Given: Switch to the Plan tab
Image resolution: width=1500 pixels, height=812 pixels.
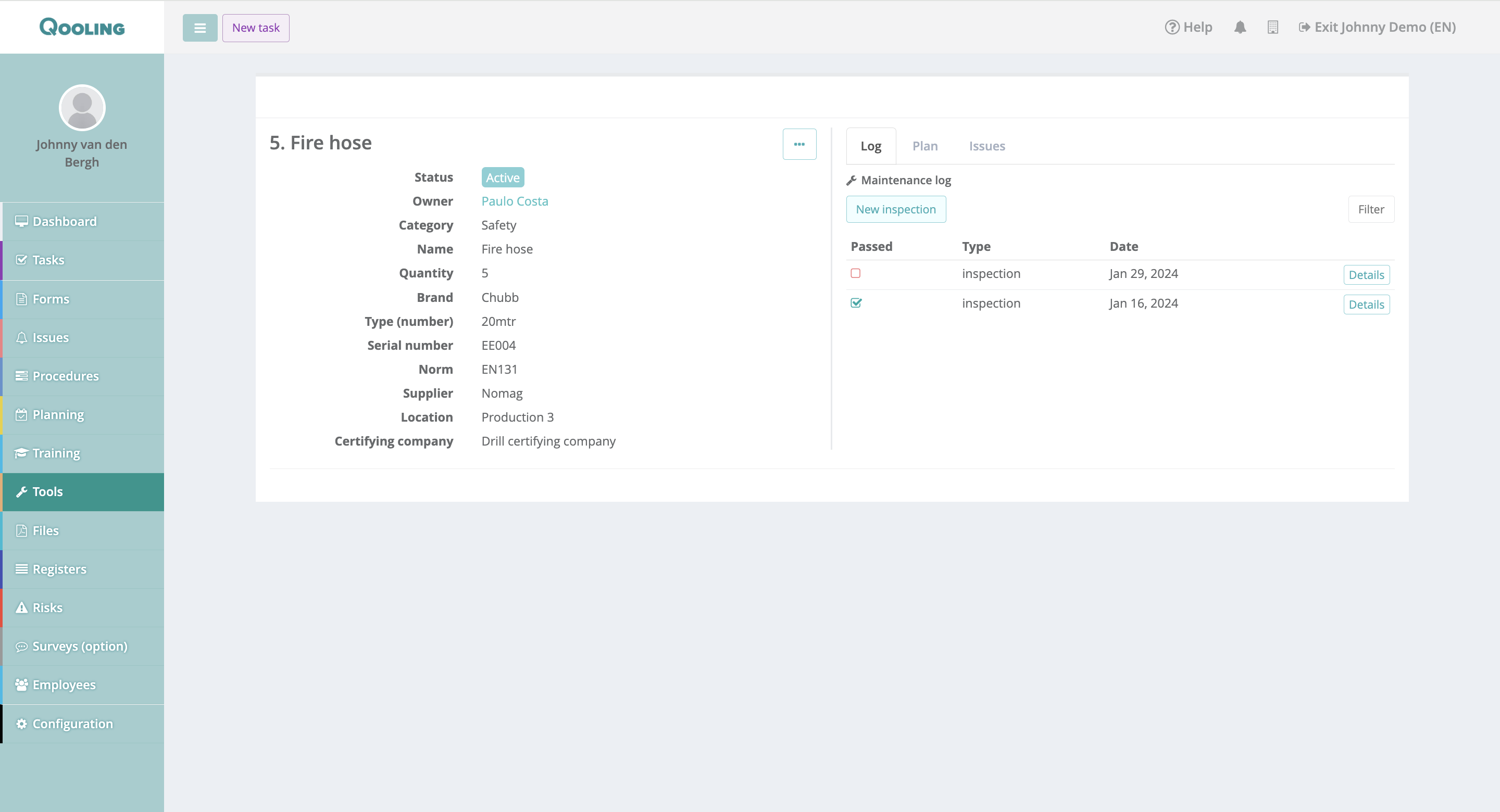Looking at the screenshot, I should [x=924, y=146].
